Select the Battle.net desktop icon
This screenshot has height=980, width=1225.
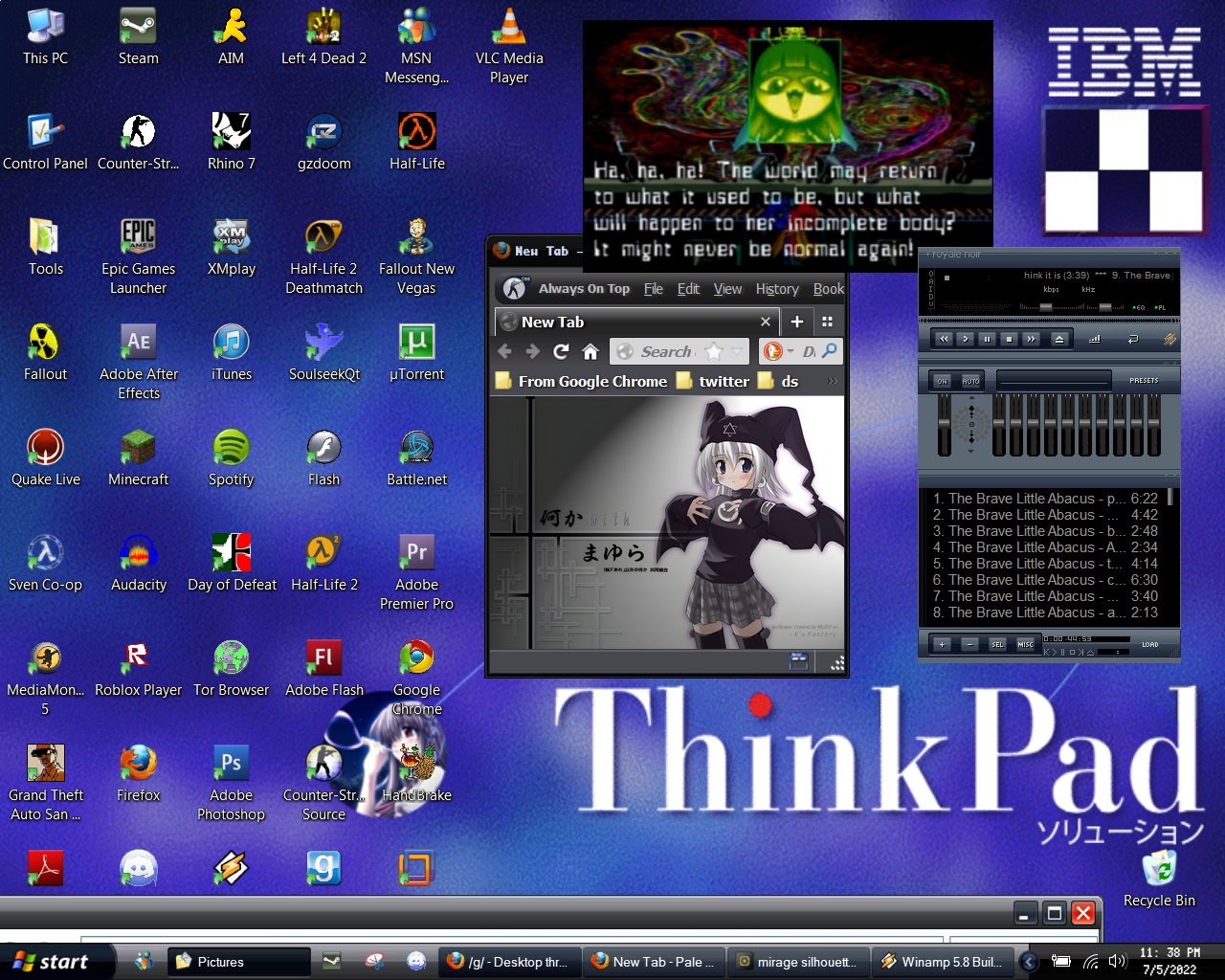(416, 459)
